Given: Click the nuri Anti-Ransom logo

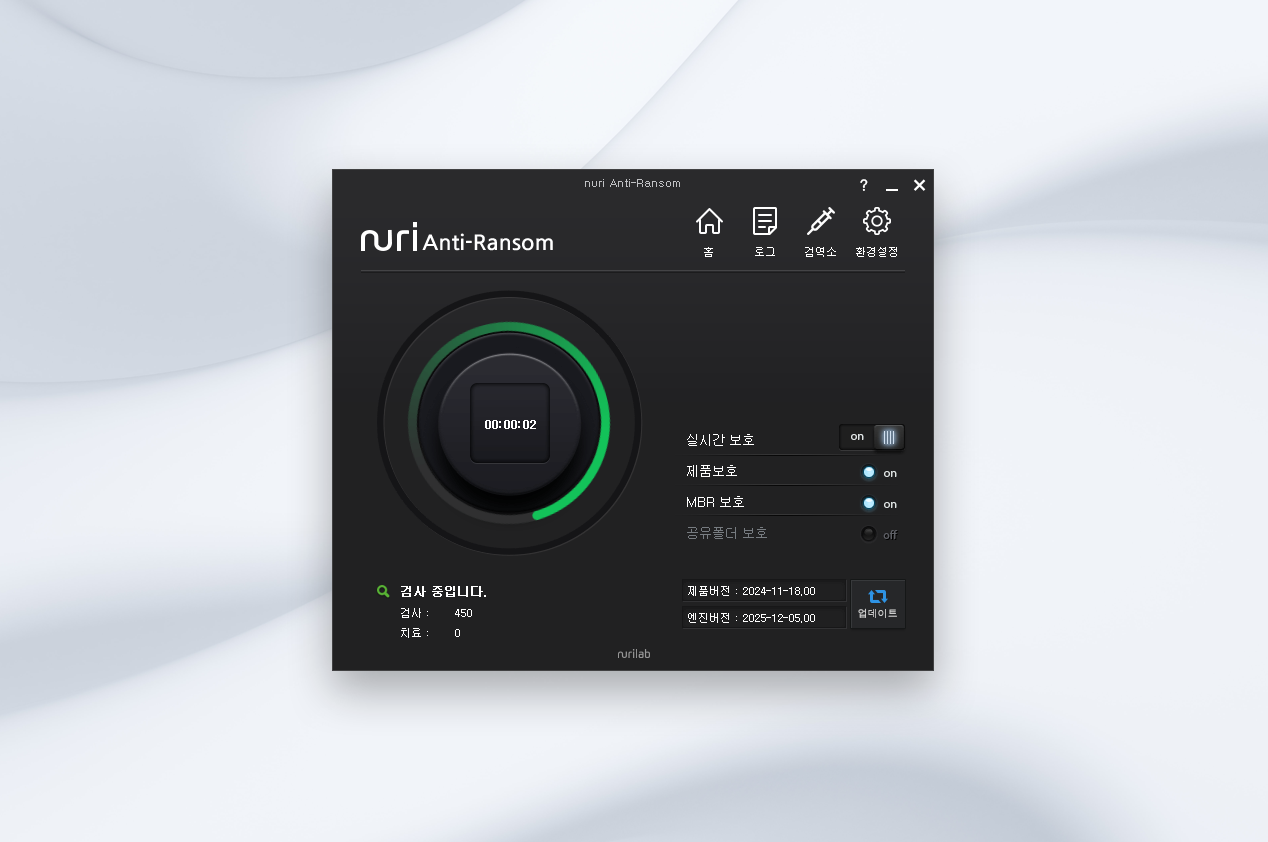Looking at the screenshot, I should (457, 239).
